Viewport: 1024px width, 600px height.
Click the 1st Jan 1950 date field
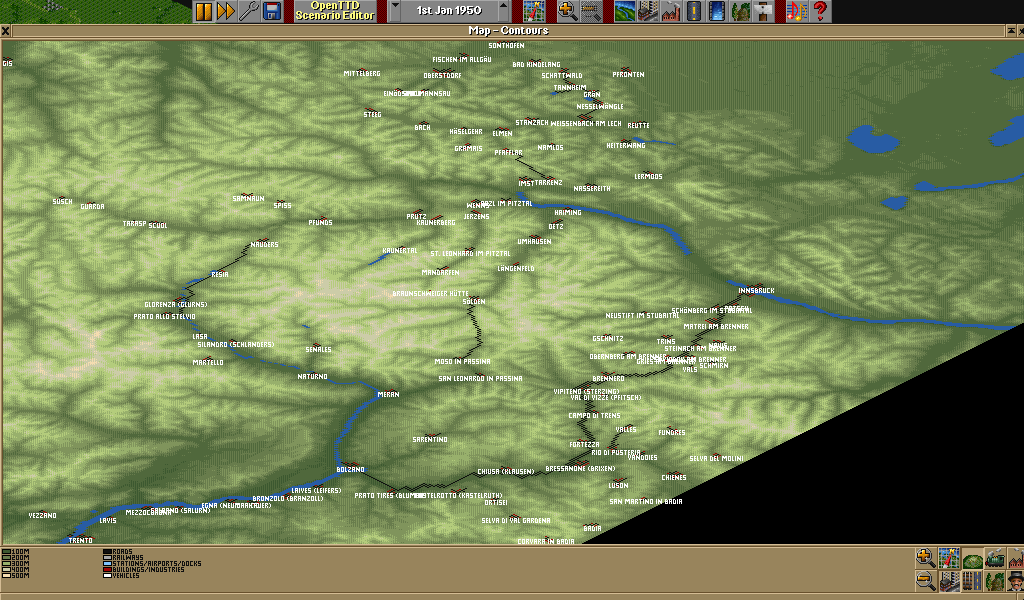click(449, 11)
